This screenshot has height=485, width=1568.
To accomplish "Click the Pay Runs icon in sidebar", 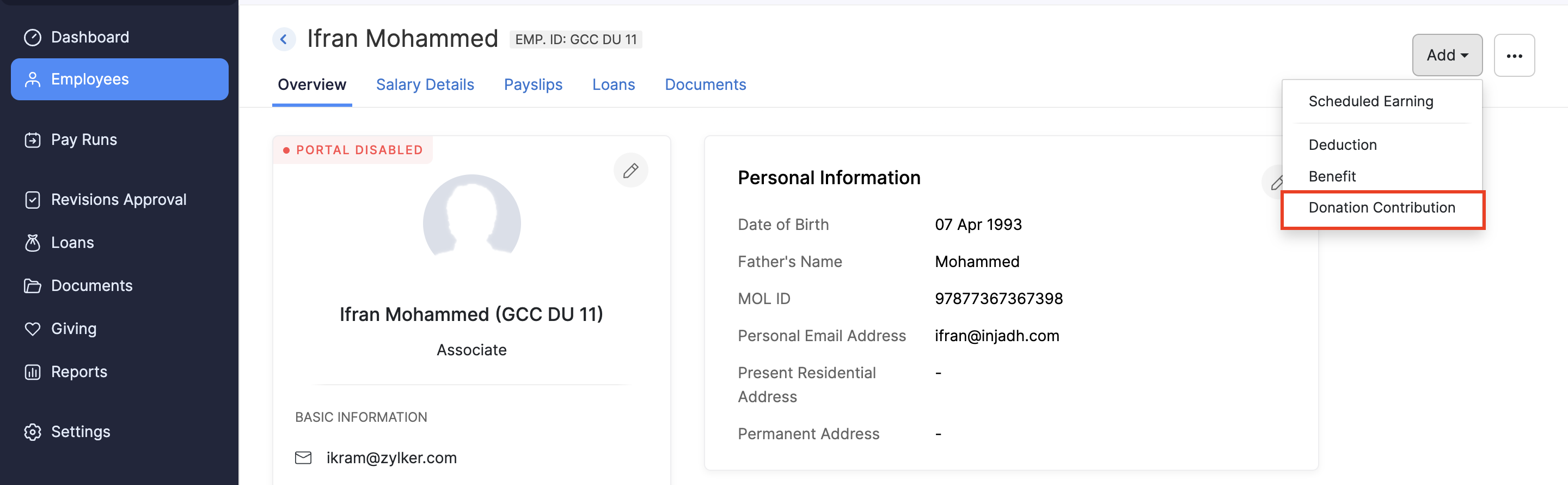I will 32,140.
